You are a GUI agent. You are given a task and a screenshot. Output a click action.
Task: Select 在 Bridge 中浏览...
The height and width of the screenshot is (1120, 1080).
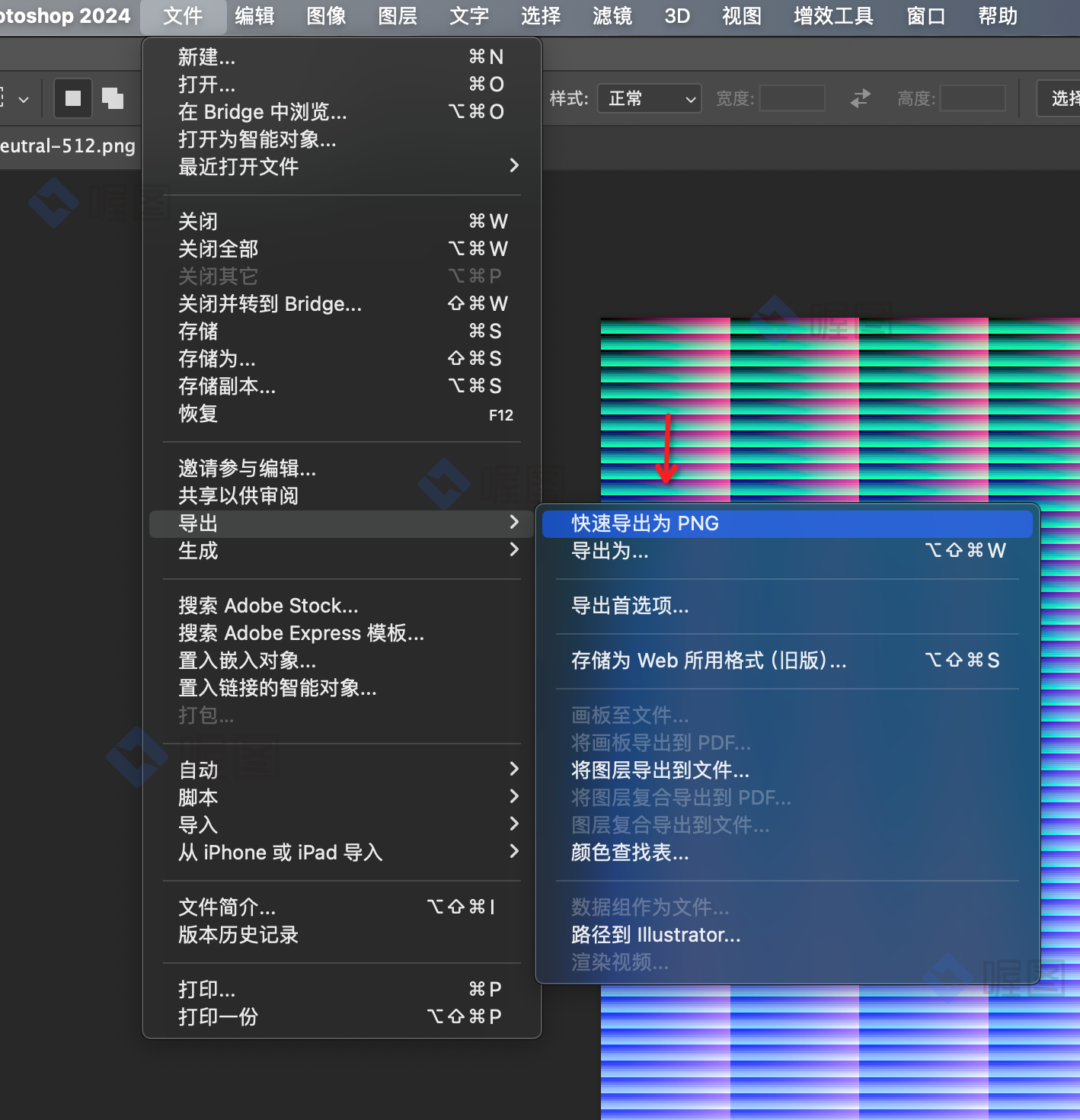(341, 112)
